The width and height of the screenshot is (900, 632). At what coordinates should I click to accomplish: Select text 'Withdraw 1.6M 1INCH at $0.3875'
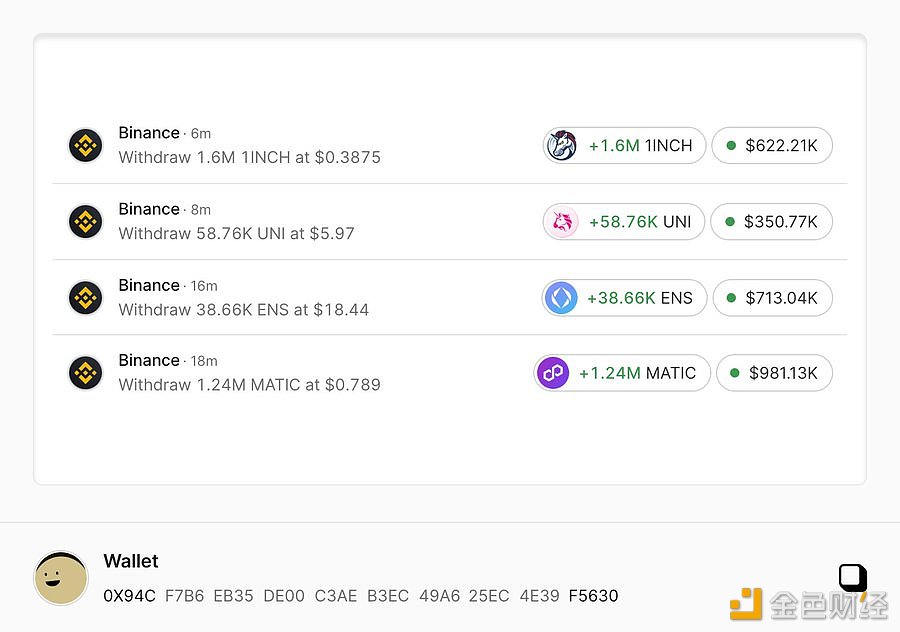250,157
